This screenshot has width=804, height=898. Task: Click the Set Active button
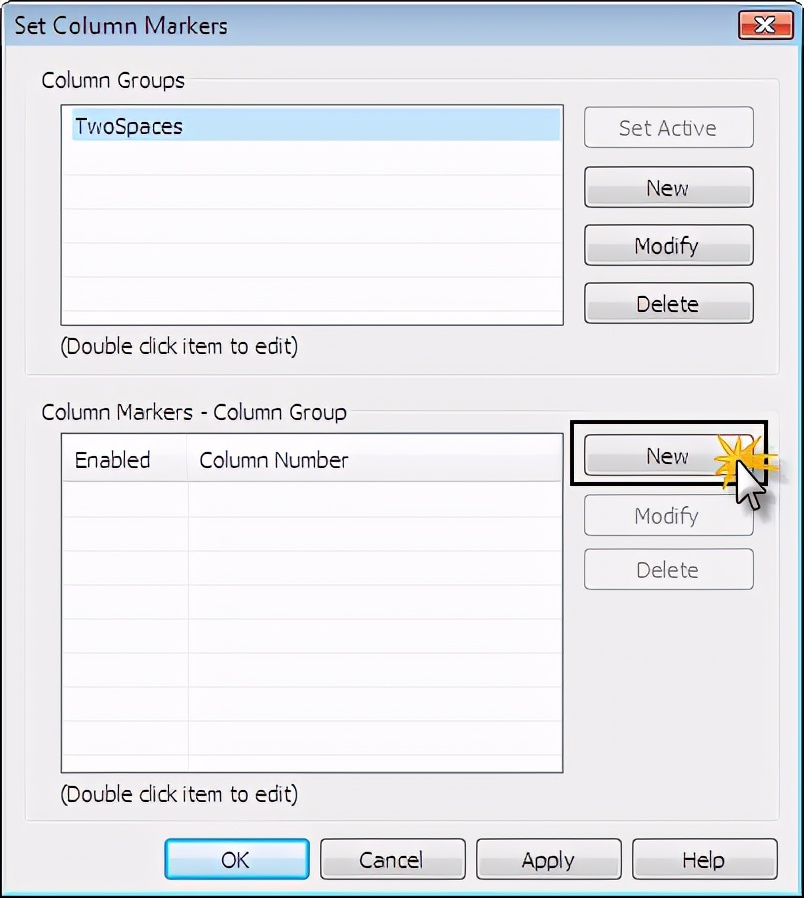tap(668, 128)
